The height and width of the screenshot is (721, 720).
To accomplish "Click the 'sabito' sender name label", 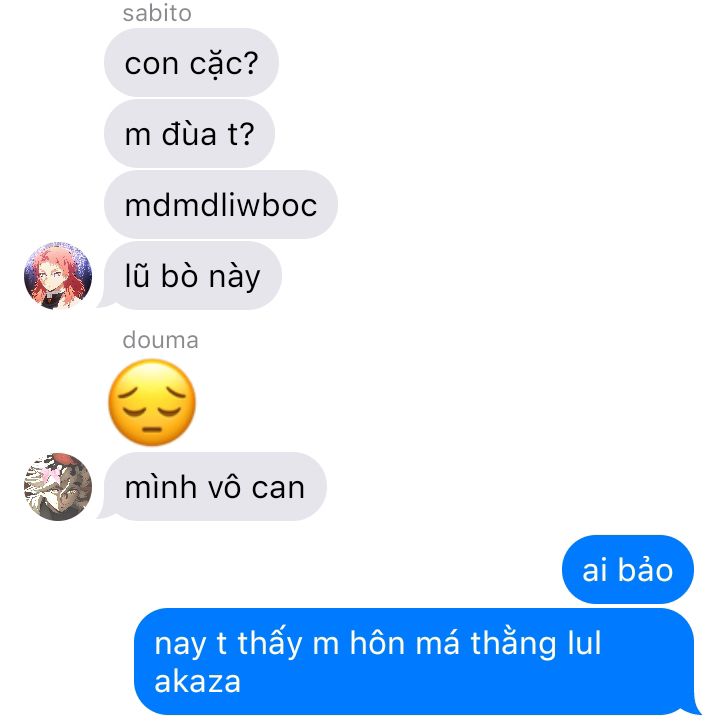I will 157,13.
